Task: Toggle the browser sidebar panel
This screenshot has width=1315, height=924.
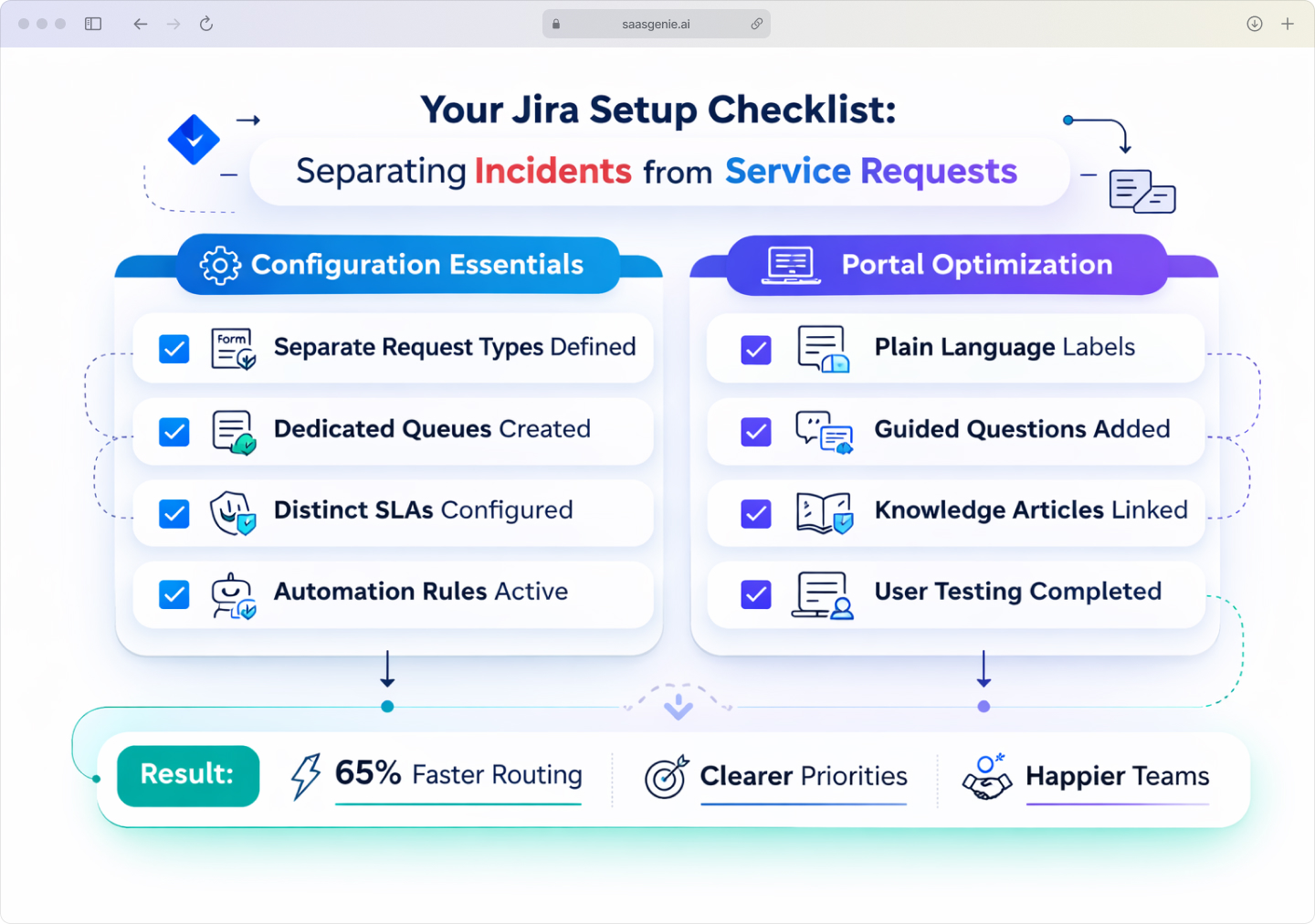Action: coord(92,24)
